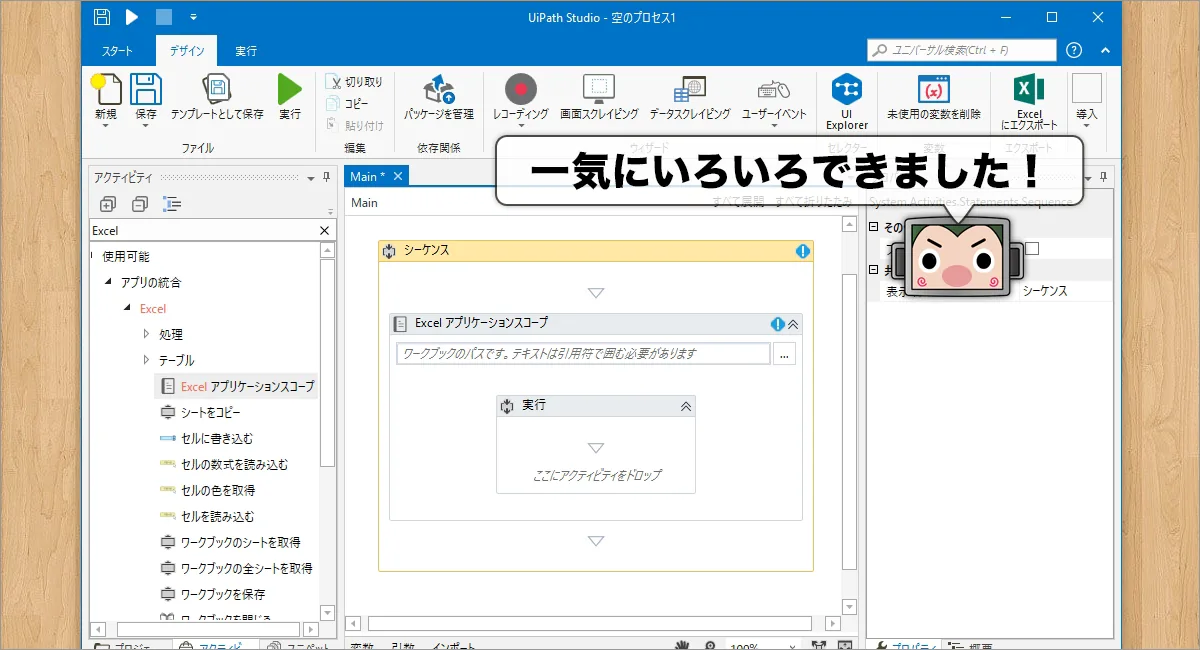This screenshot has height=650, width=1200.
Task: Click 切り取り cut button
Action: [x=355, y=82]
